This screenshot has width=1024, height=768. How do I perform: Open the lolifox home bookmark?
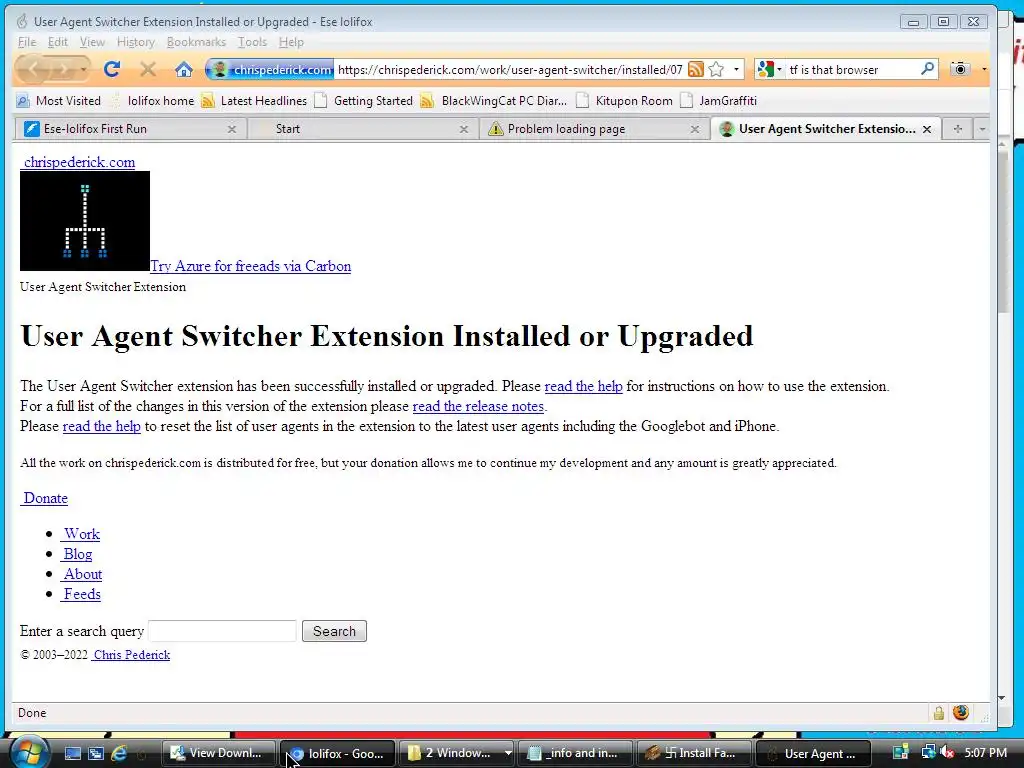pyautogui.click(x=152, y=101)
